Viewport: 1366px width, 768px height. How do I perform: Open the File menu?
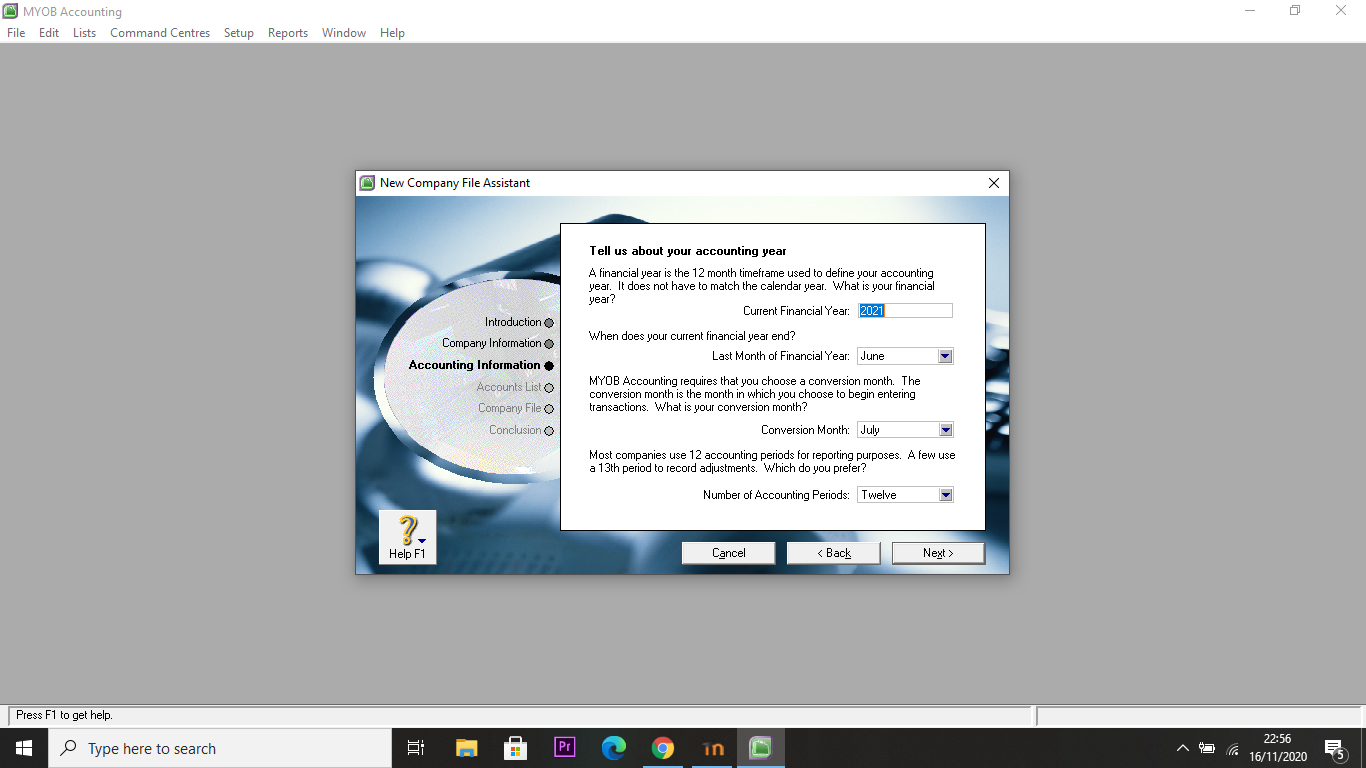(16, 33)
